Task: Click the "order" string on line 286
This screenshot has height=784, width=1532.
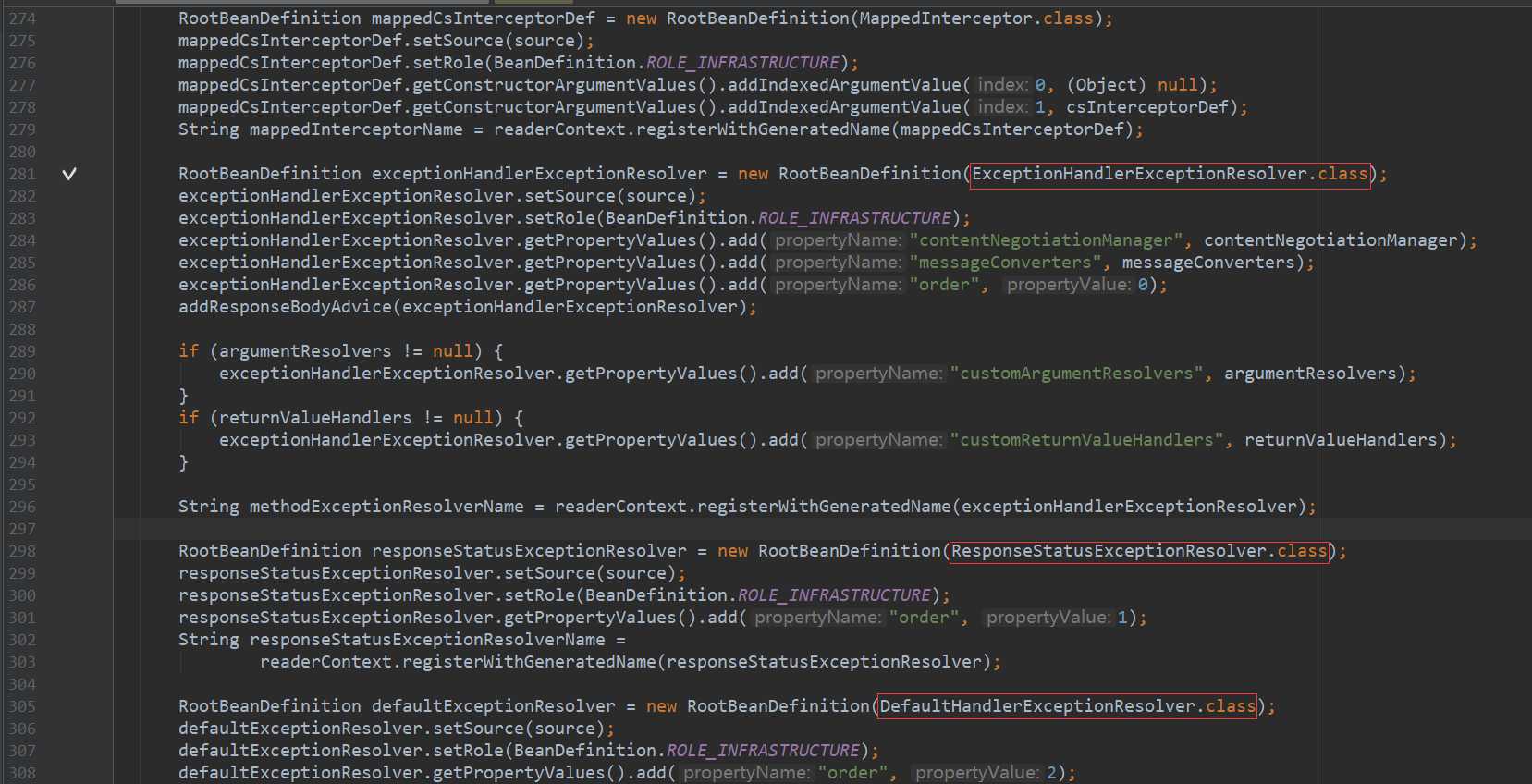Action: (944, 285)
